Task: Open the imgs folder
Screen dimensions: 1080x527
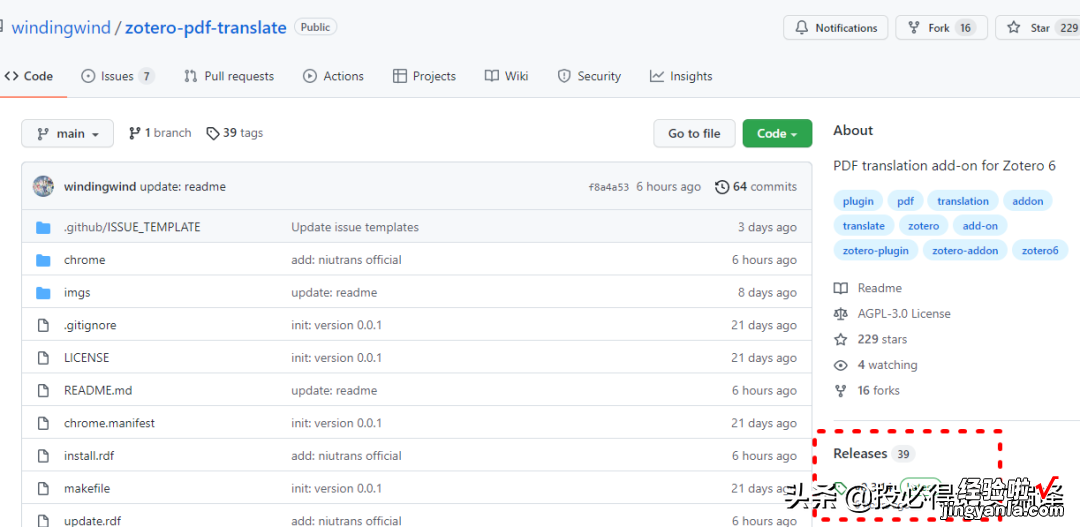Action: tap(77, 293)
